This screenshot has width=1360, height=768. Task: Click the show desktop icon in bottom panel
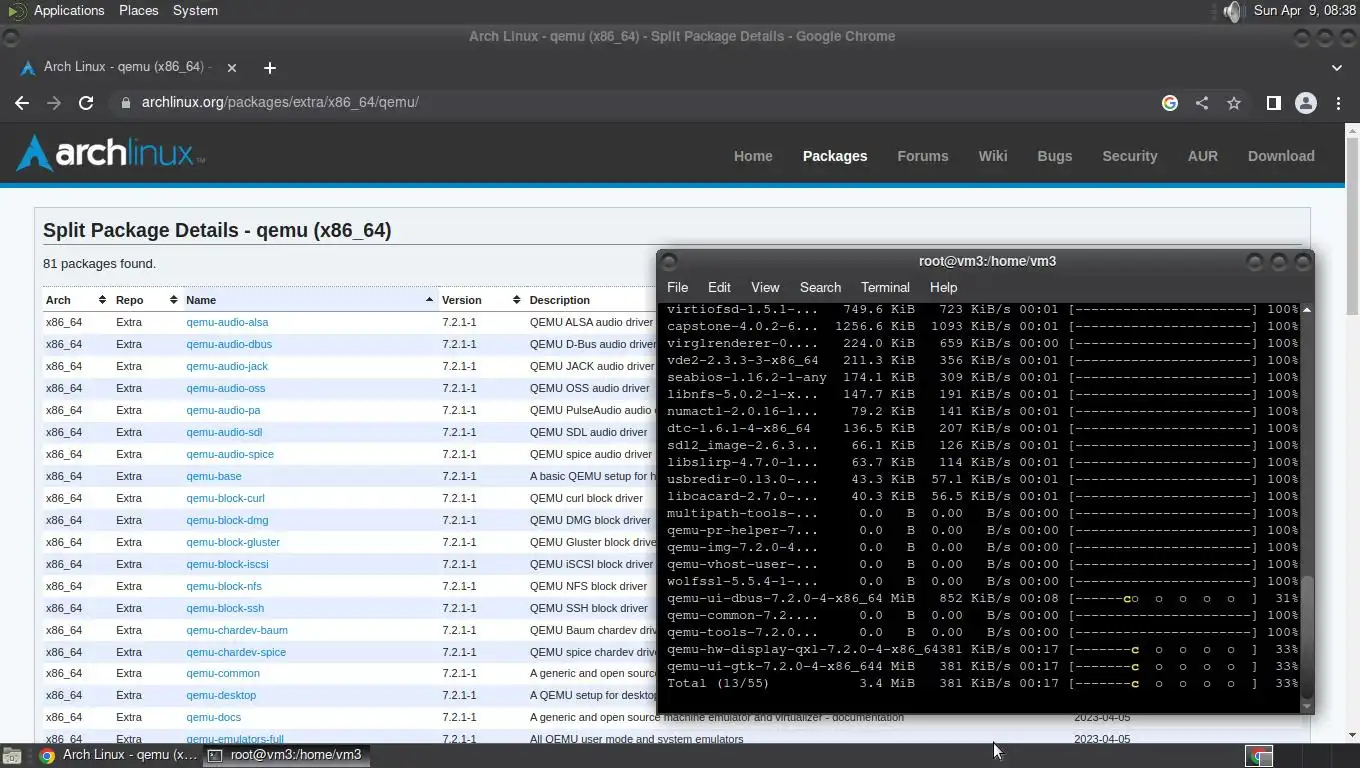tap(11, 756)
